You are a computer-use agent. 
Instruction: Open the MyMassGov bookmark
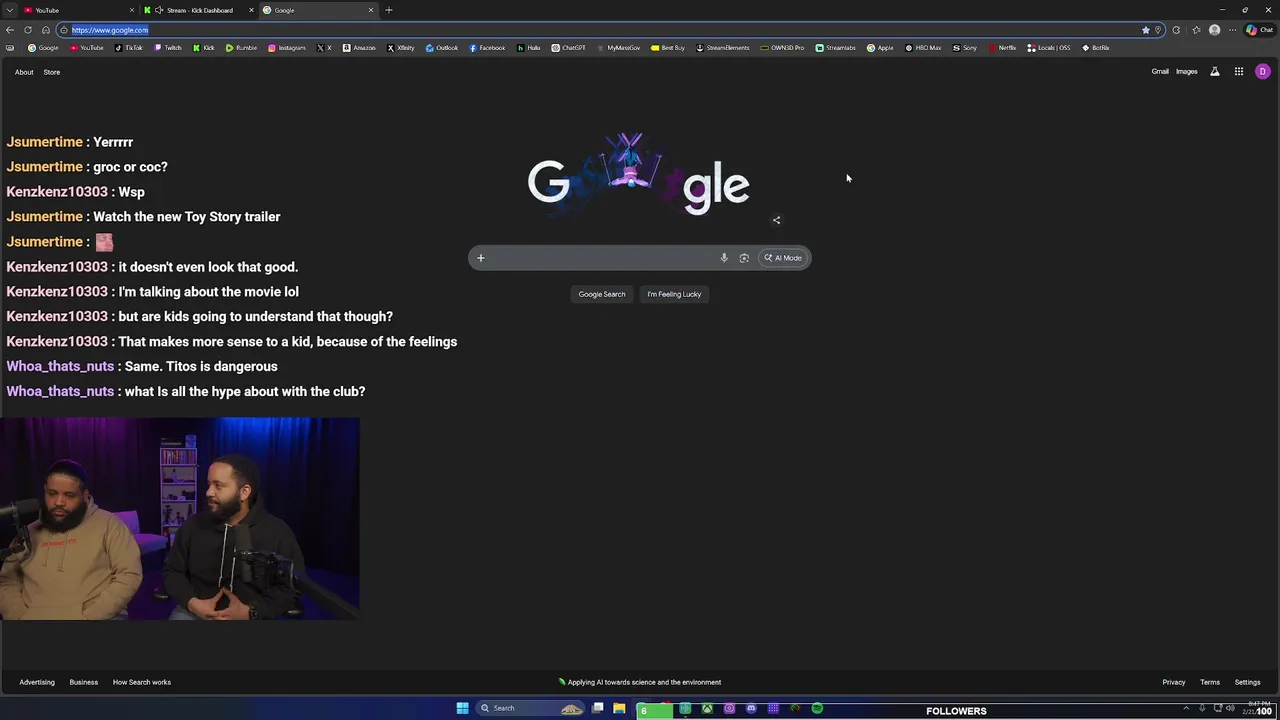tap(619, 48)
